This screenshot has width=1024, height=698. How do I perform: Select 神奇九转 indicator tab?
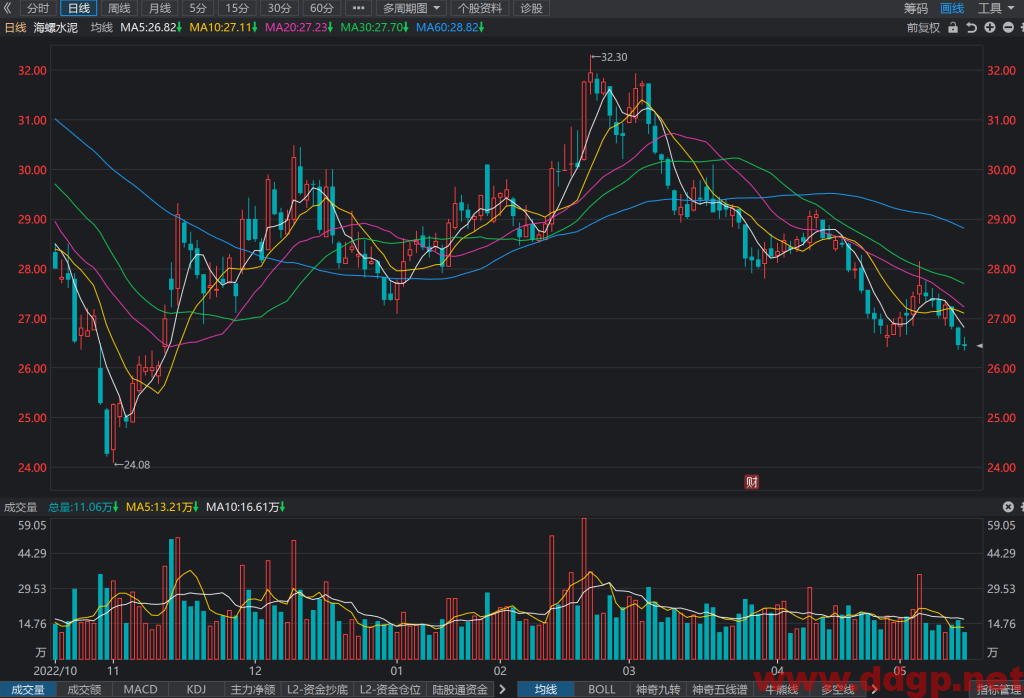pos(658,690)
